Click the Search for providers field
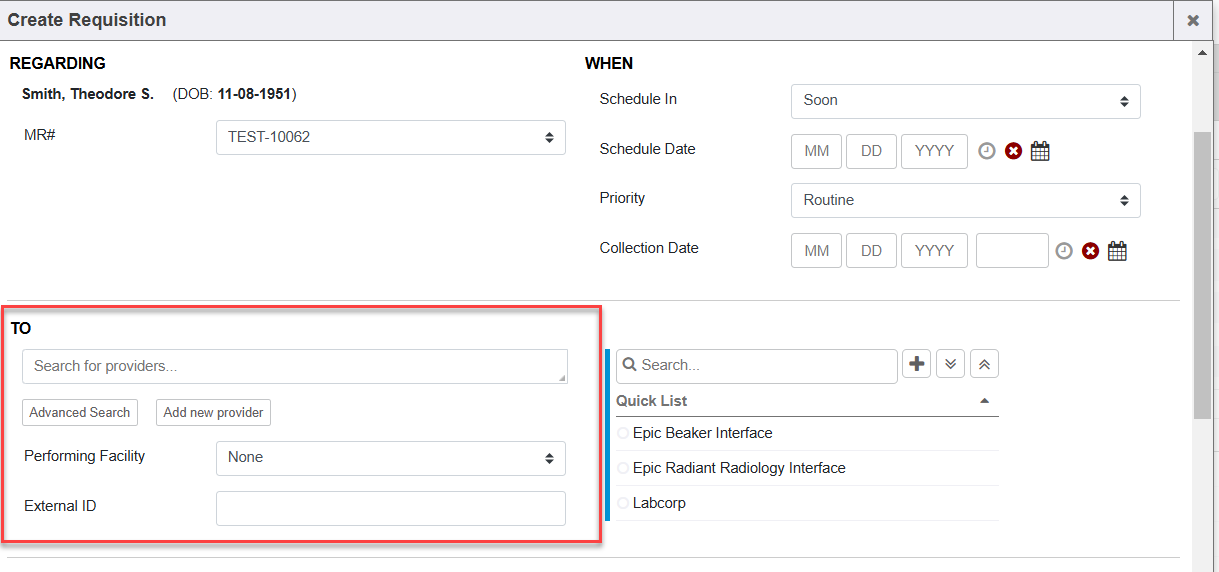The image size is (1219, 572). (x=294, y=367)
